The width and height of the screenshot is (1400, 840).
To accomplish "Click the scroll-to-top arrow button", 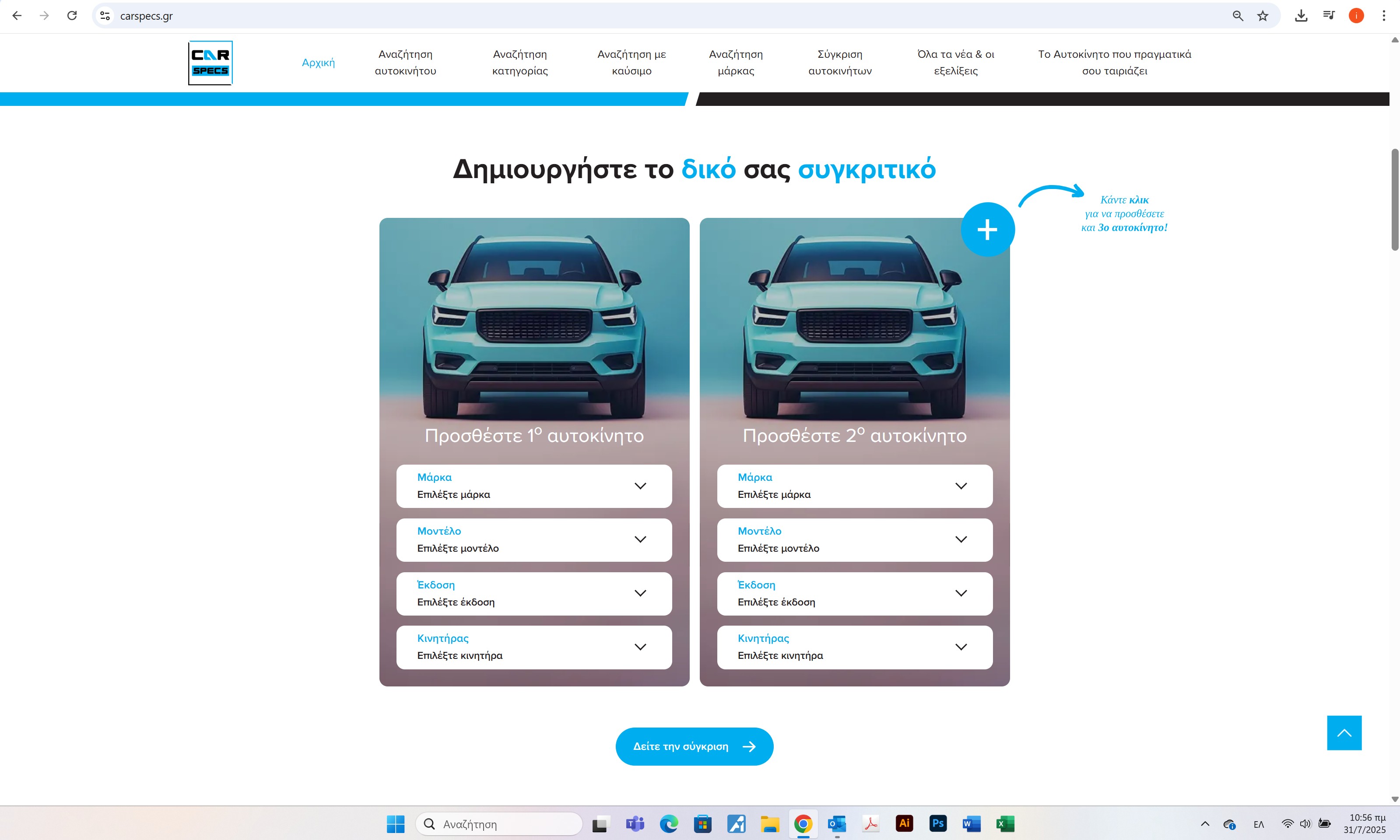I will click(1344, 732).
